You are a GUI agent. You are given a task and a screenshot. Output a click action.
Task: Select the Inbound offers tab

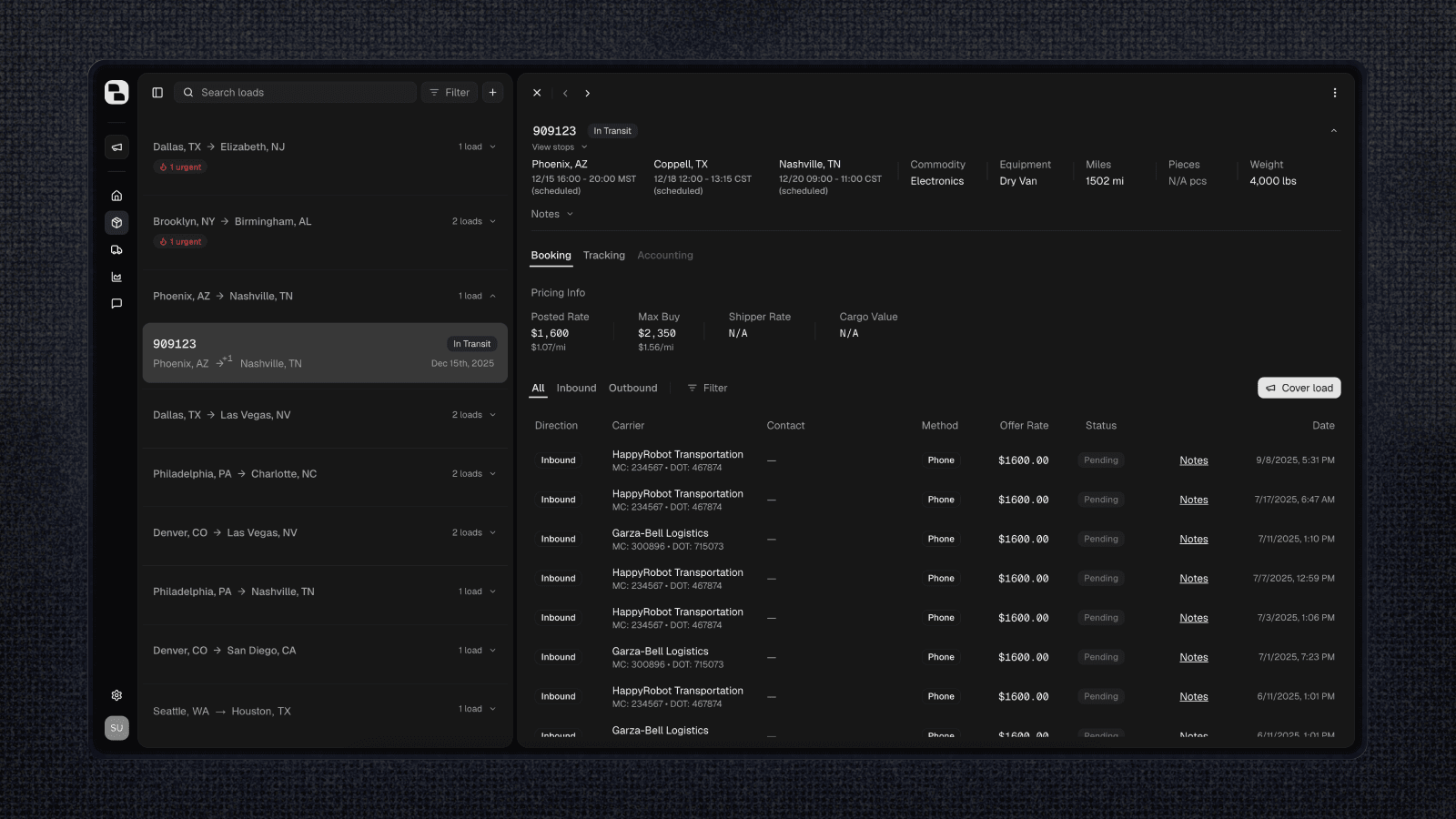click(577, 389)
